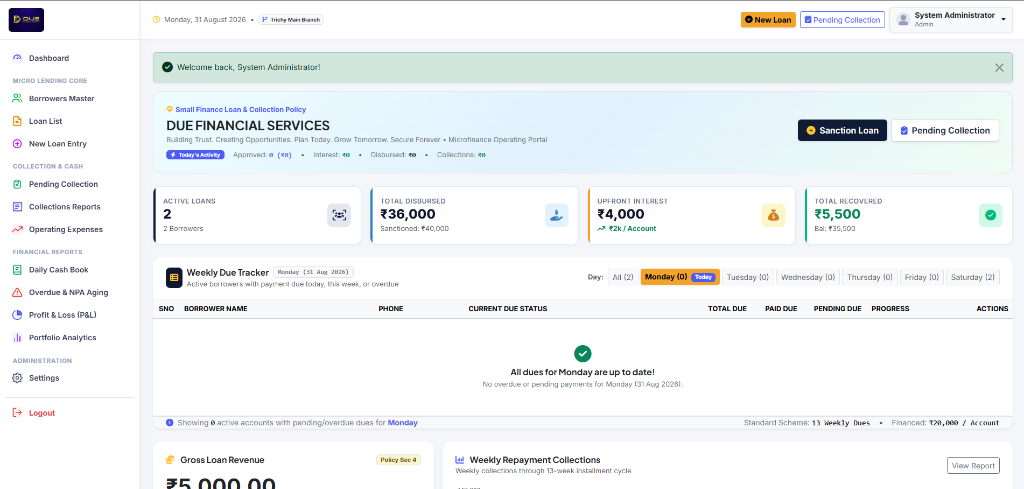The width and height of the screenshot is (1024, 489).
Task: Click the CURRENT DUE STATUS column header
Action: click(507, 309)
